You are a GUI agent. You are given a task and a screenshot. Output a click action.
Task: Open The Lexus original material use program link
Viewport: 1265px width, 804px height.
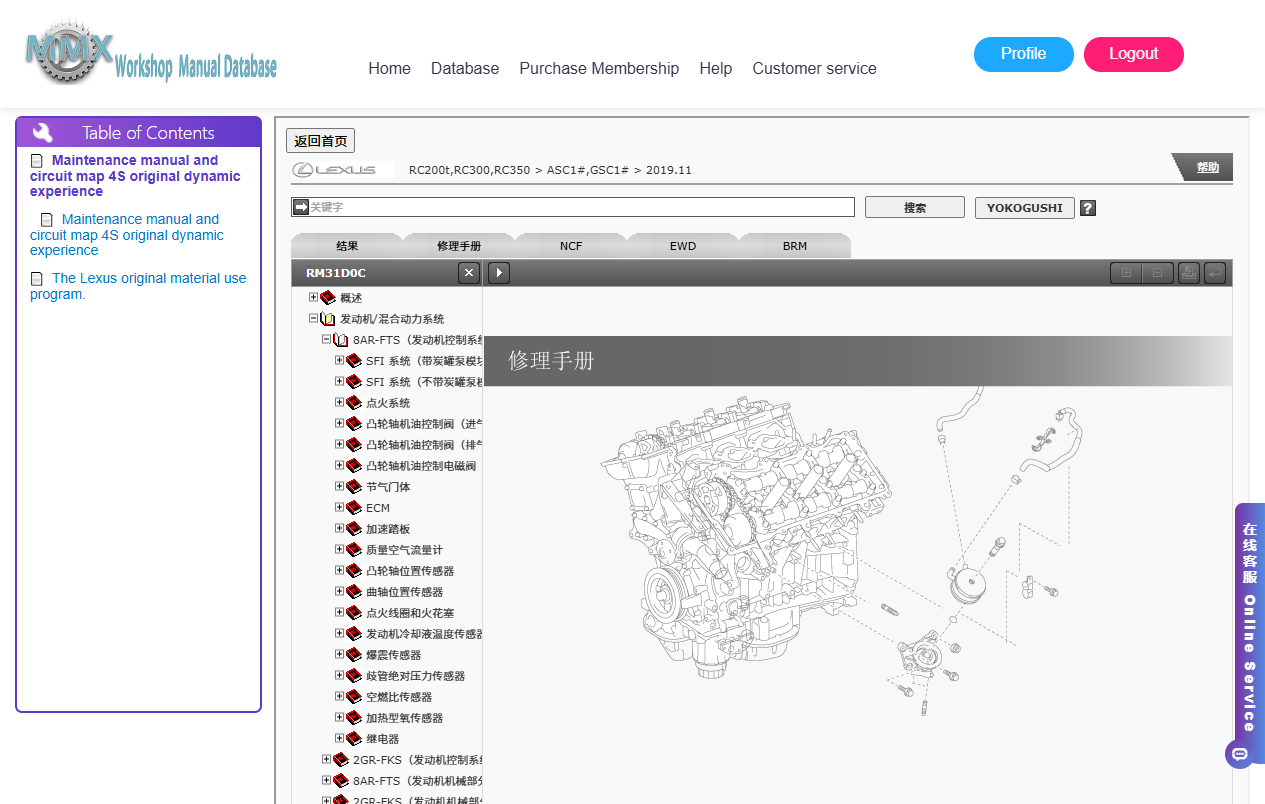(138, 286)
